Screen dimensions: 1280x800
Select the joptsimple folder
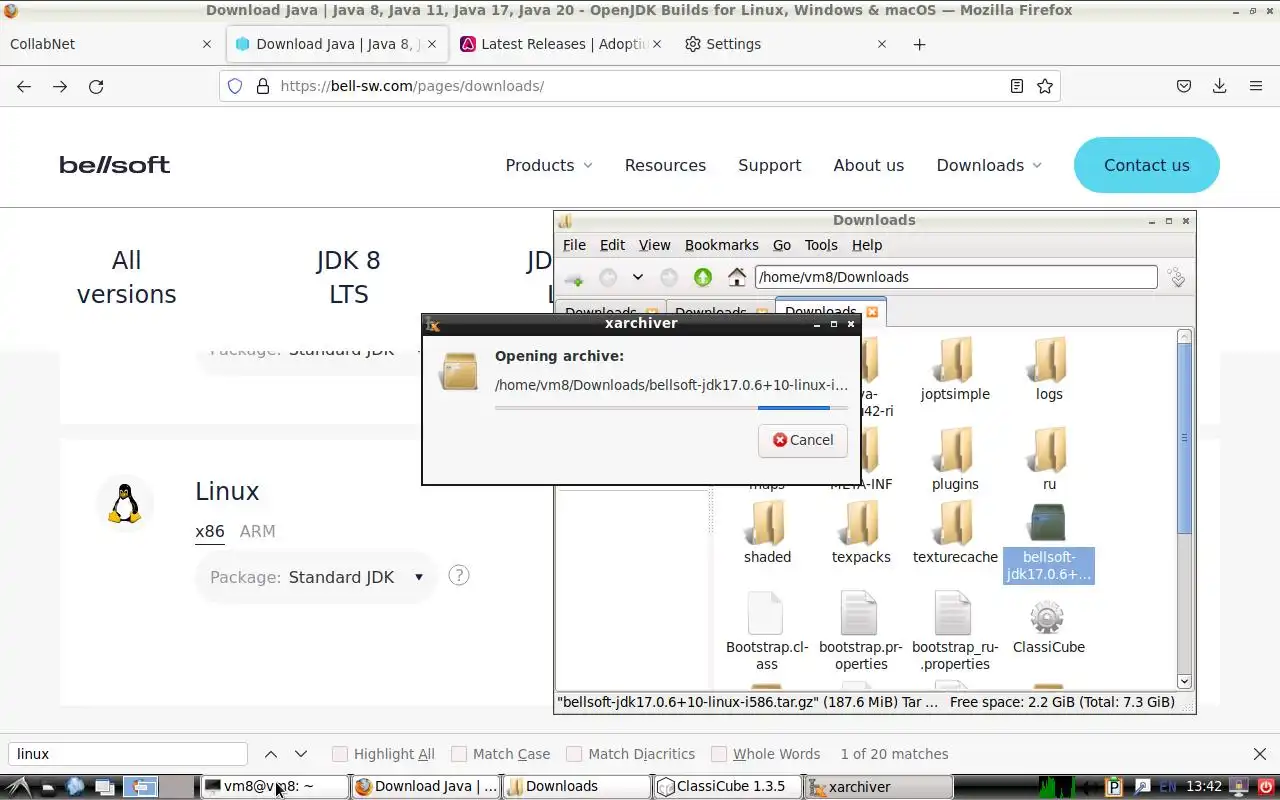point(955,370)
